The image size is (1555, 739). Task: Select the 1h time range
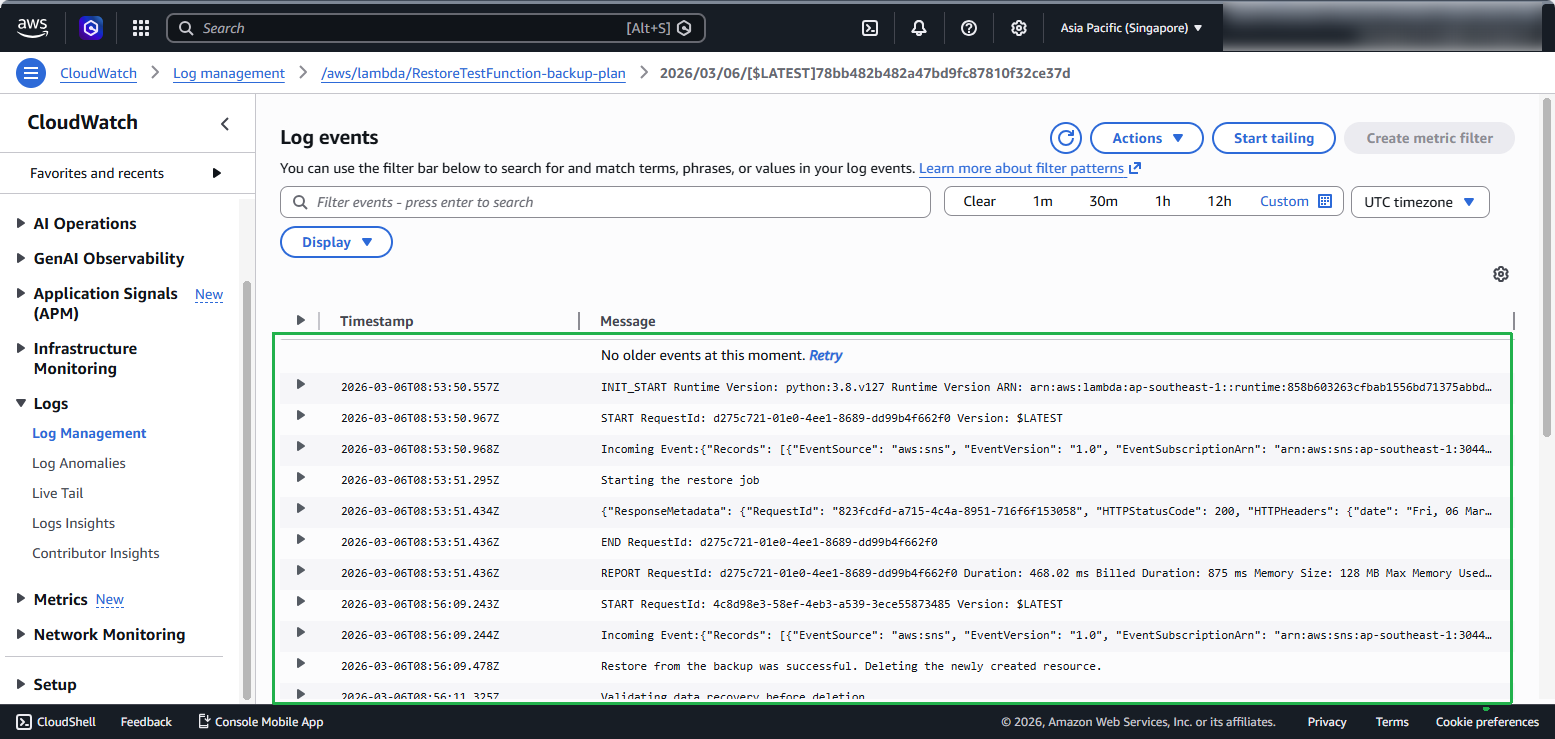point(1163,201)
